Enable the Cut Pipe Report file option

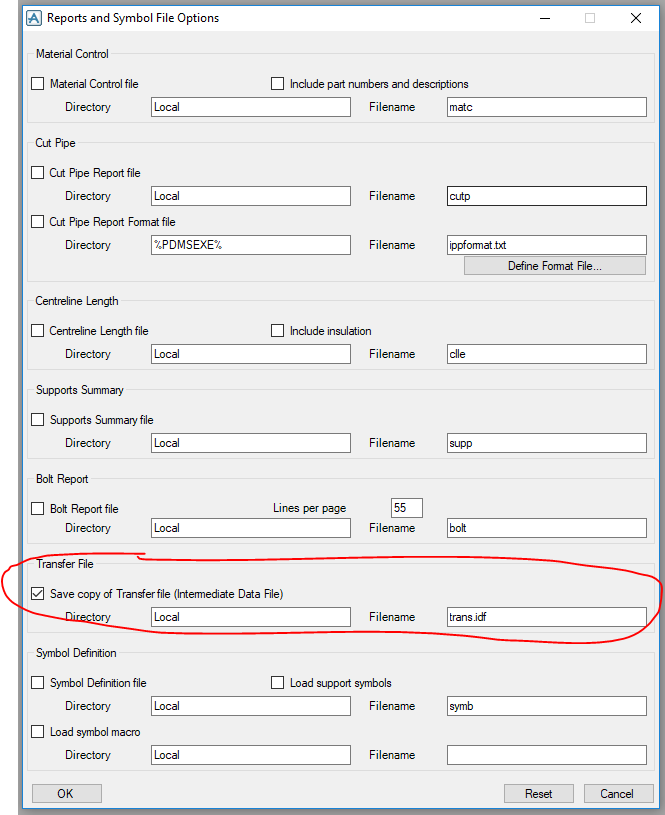pos(39,173)
